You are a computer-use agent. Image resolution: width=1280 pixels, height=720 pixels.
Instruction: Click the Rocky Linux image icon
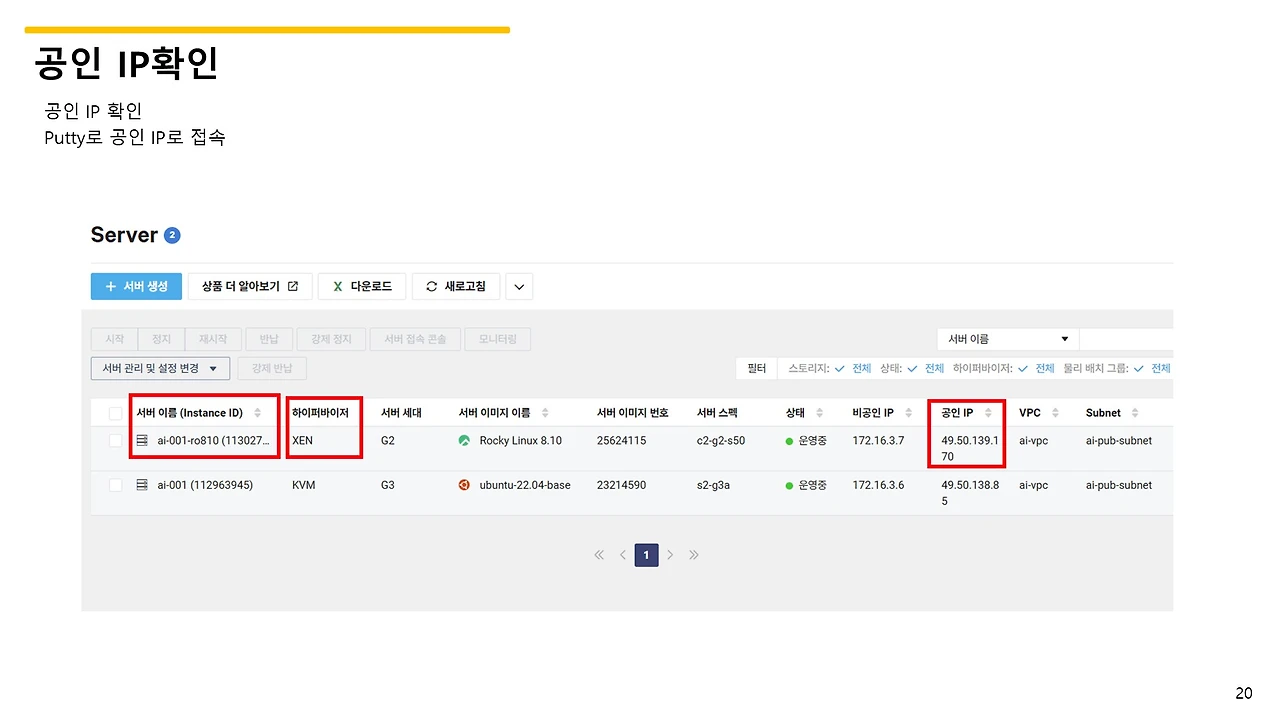[x=464, y=440]
